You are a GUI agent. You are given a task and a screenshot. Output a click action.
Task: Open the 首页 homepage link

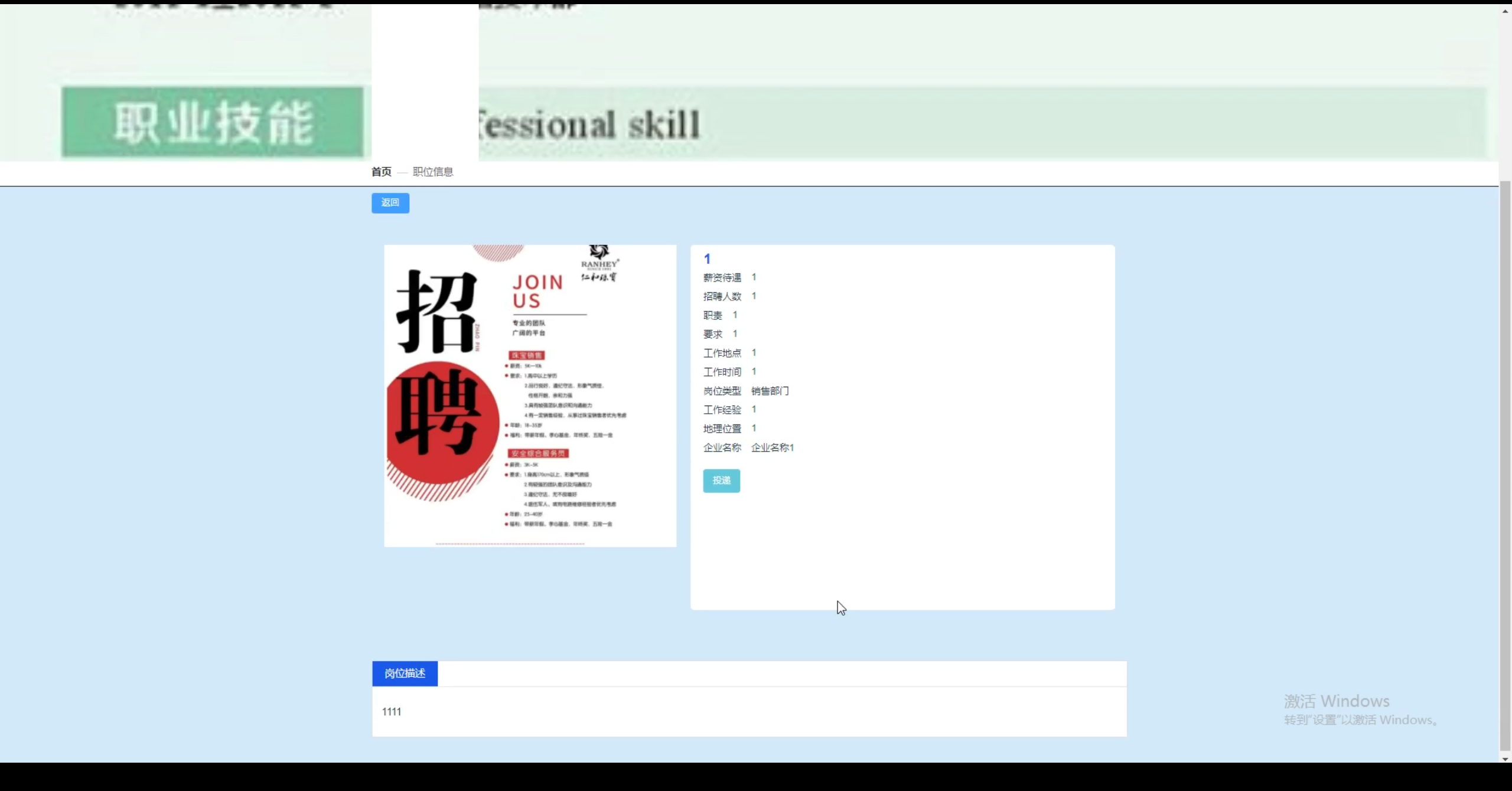[381, 172]
